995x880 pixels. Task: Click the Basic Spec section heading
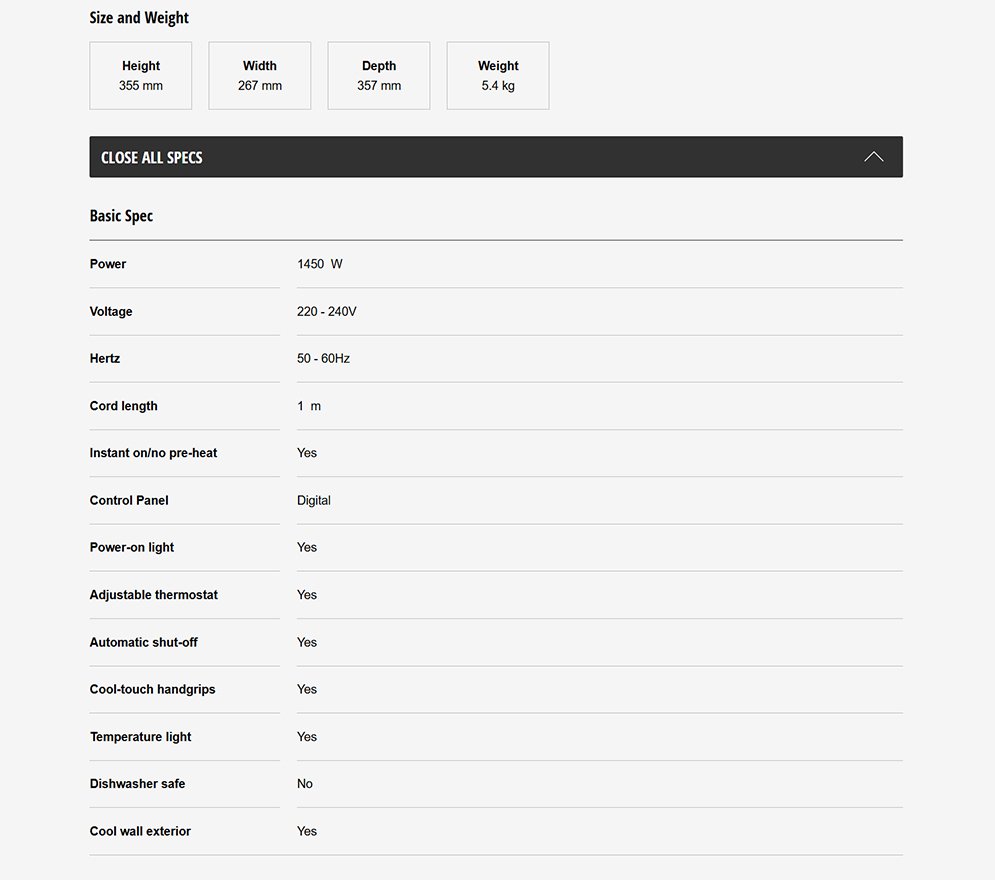point(121,216)
